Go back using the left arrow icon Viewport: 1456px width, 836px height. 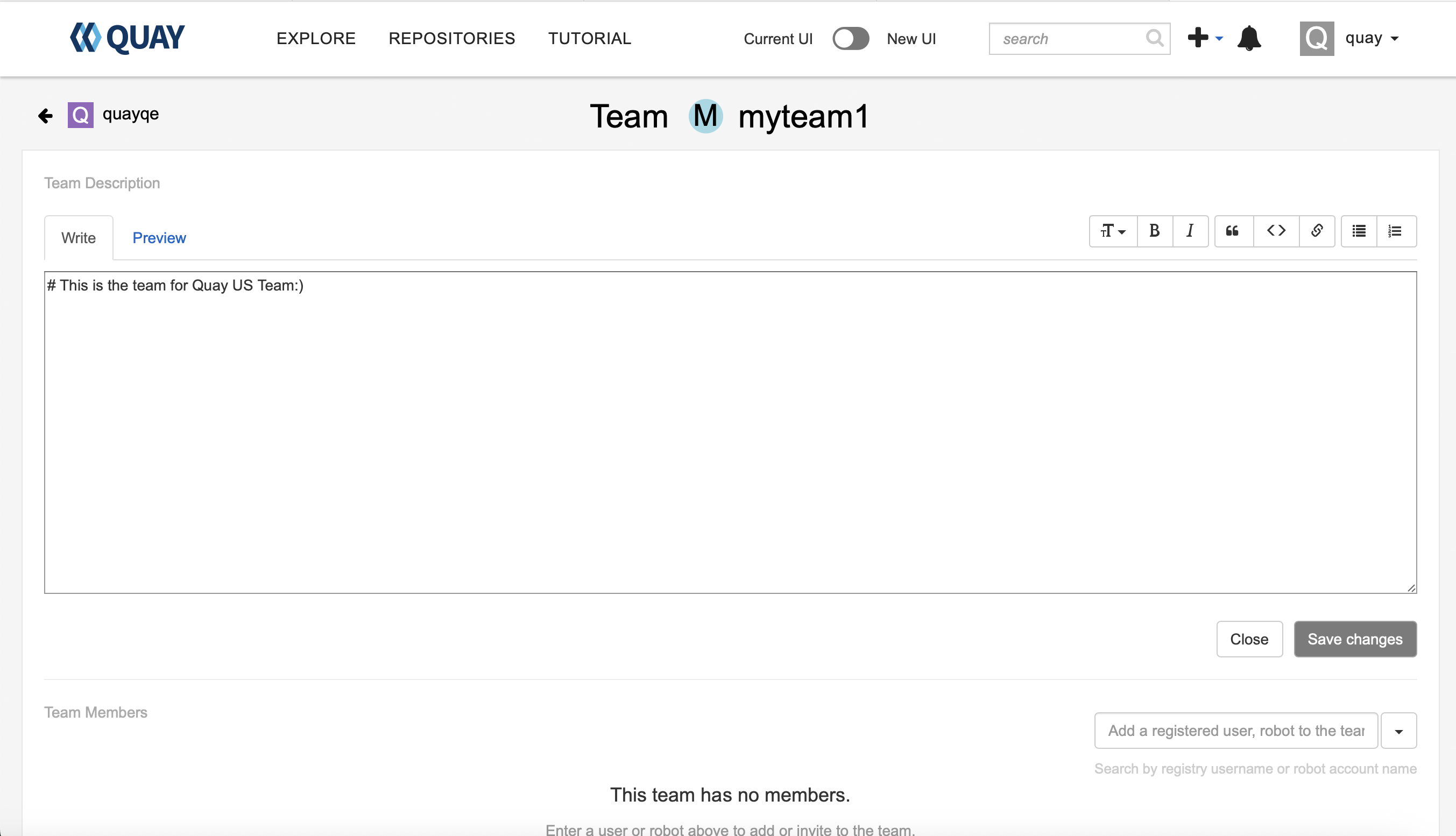[45, 116]
